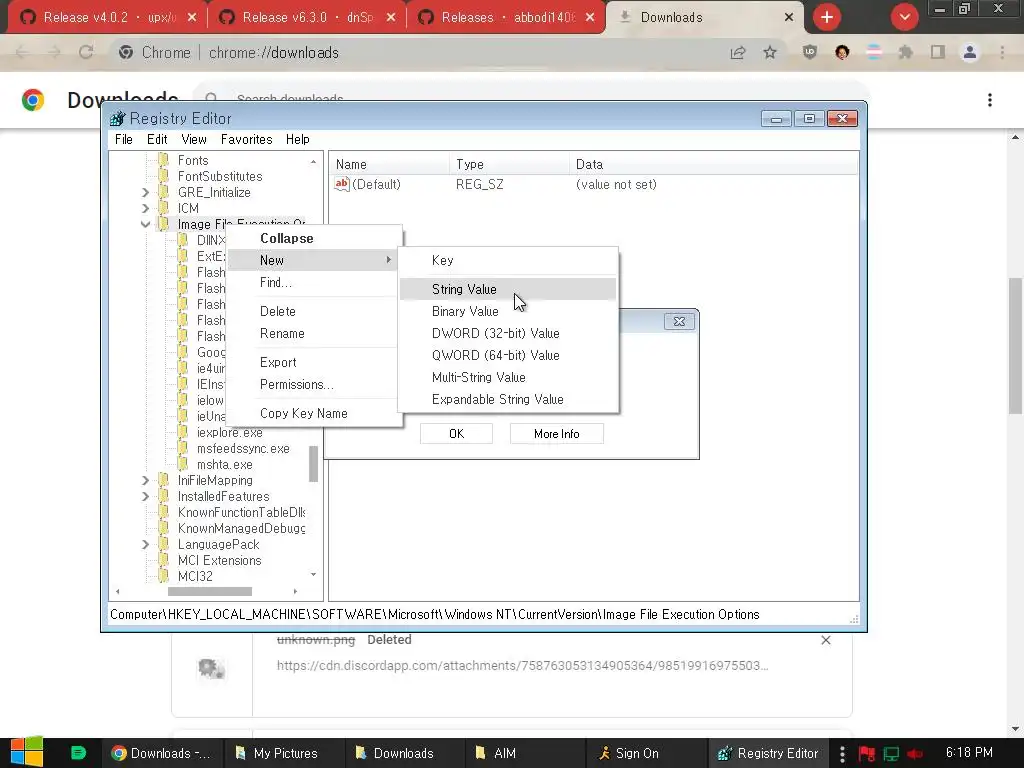Image resolution: width=1024 pixels, height=768 pixels.
Task: Select the MCI Extensions key
Action: pos(219,560)
